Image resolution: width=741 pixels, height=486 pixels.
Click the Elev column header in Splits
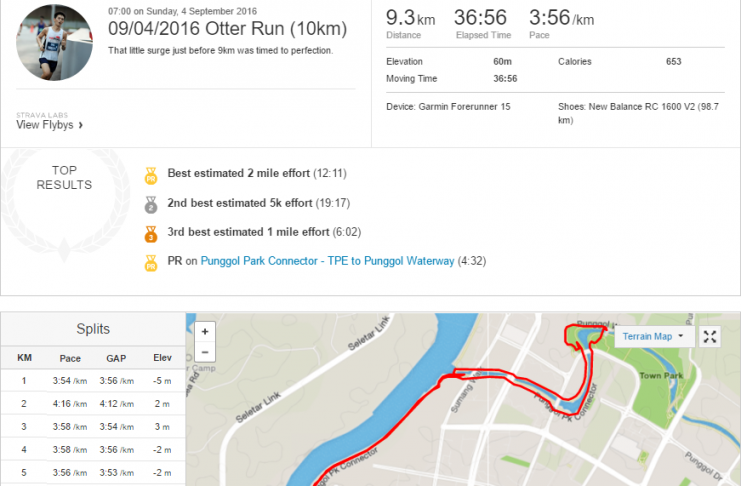(162, 358)
